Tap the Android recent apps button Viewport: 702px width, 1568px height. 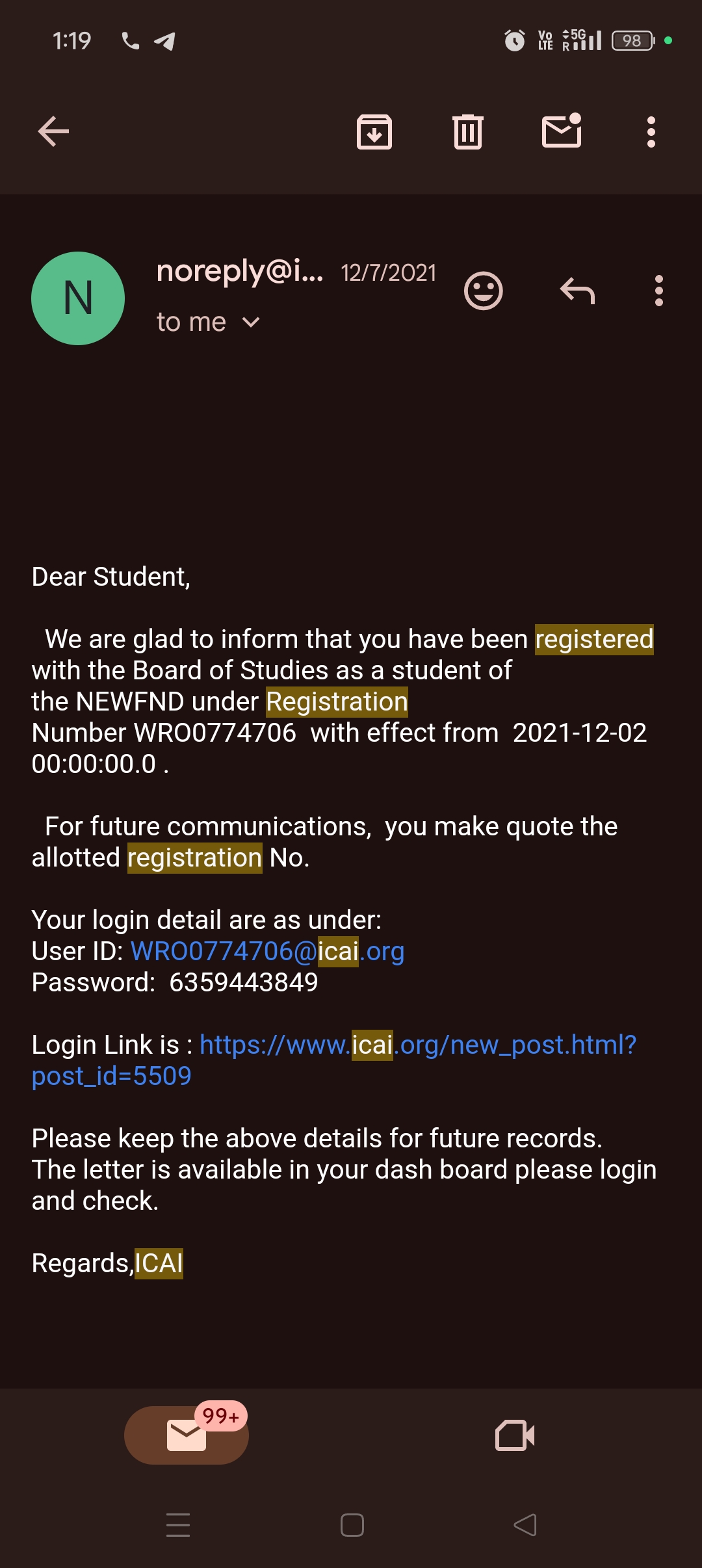tap(177, 1525)
